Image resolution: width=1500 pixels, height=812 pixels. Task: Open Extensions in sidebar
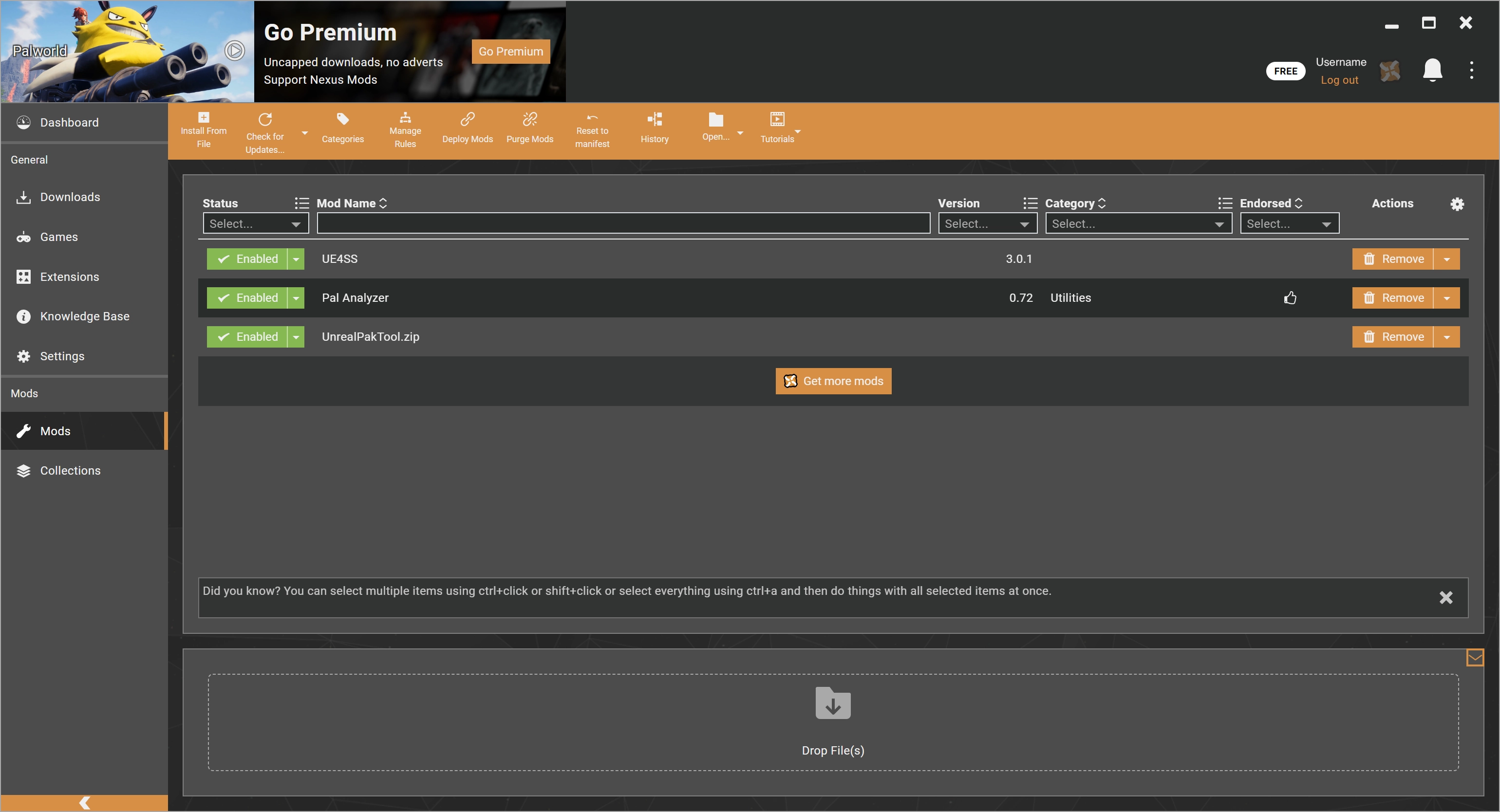pos(84,277)
